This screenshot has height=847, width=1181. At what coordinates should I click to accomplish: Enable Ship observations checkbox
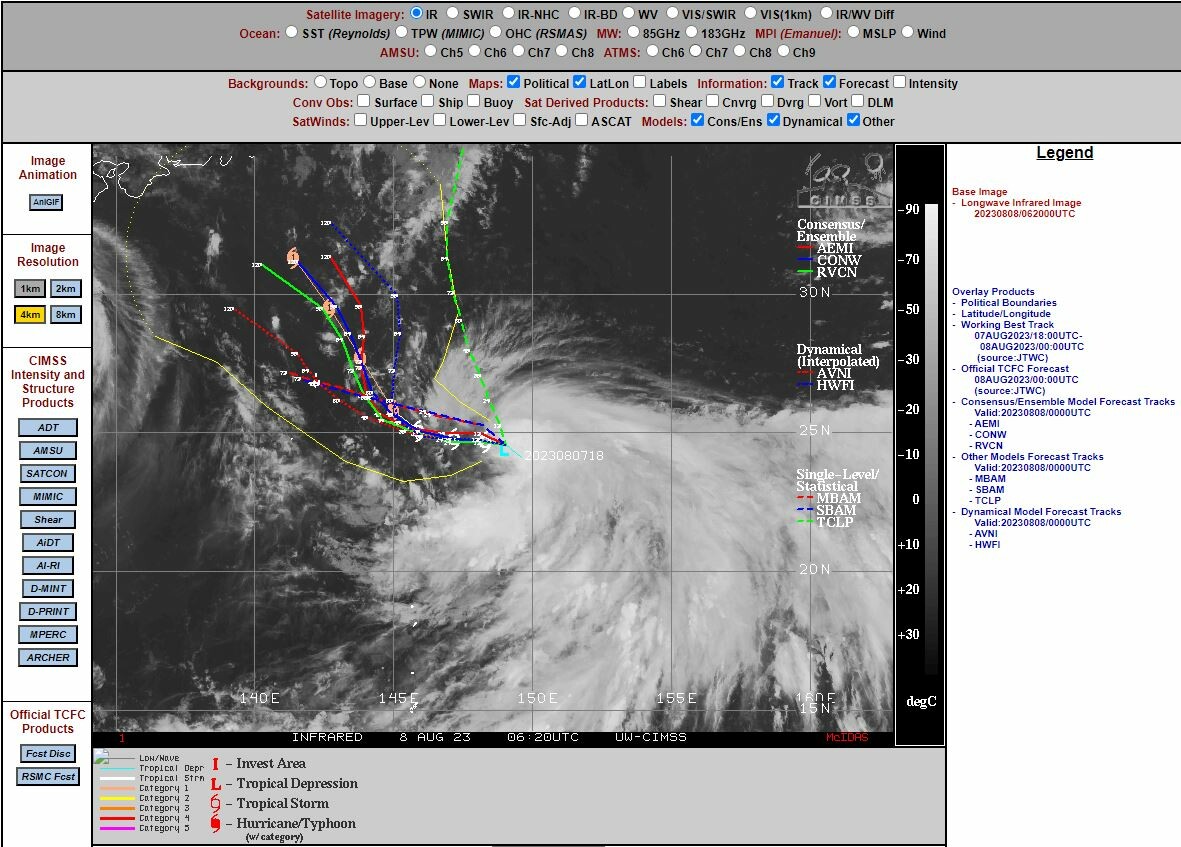428,100
